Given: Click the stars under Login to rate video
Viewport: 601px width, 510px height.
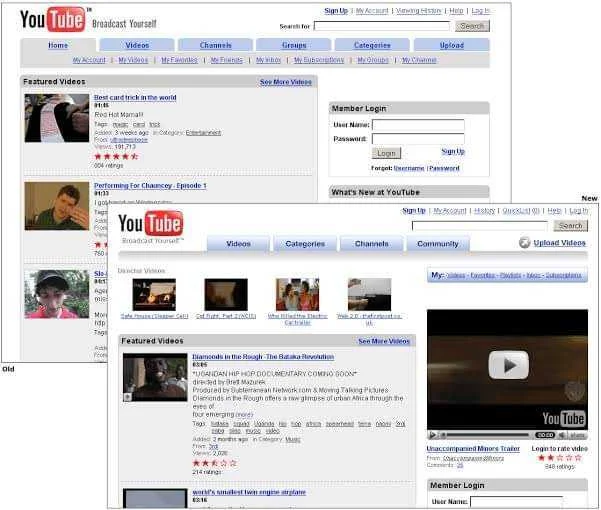Looking at the screenshot, I should tap(560, 458).
